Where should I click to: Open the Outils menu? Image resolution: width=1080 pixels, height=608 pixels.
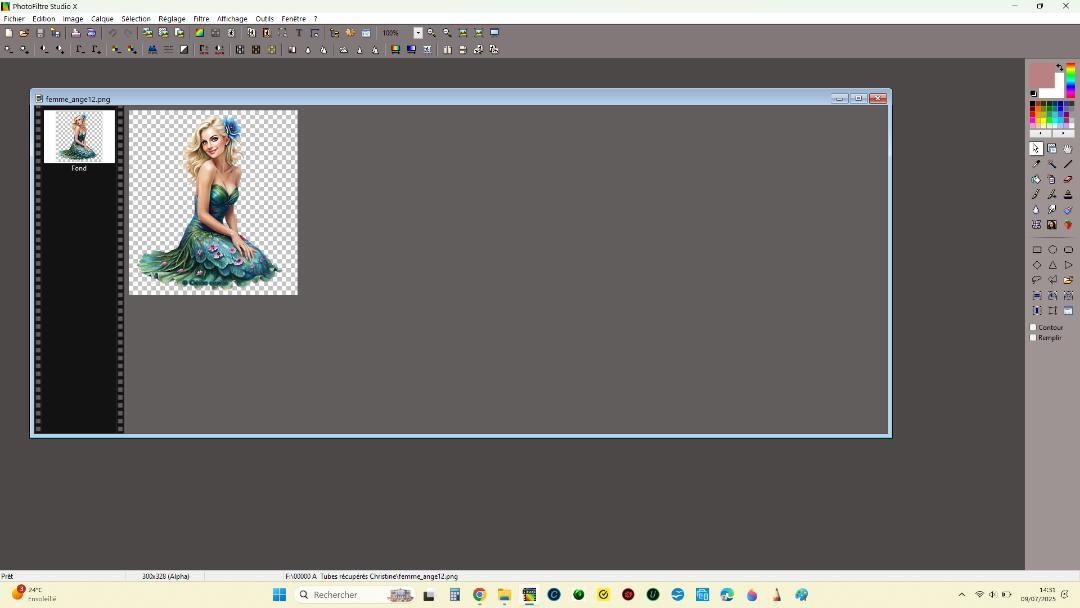click(x=264, y=19)
